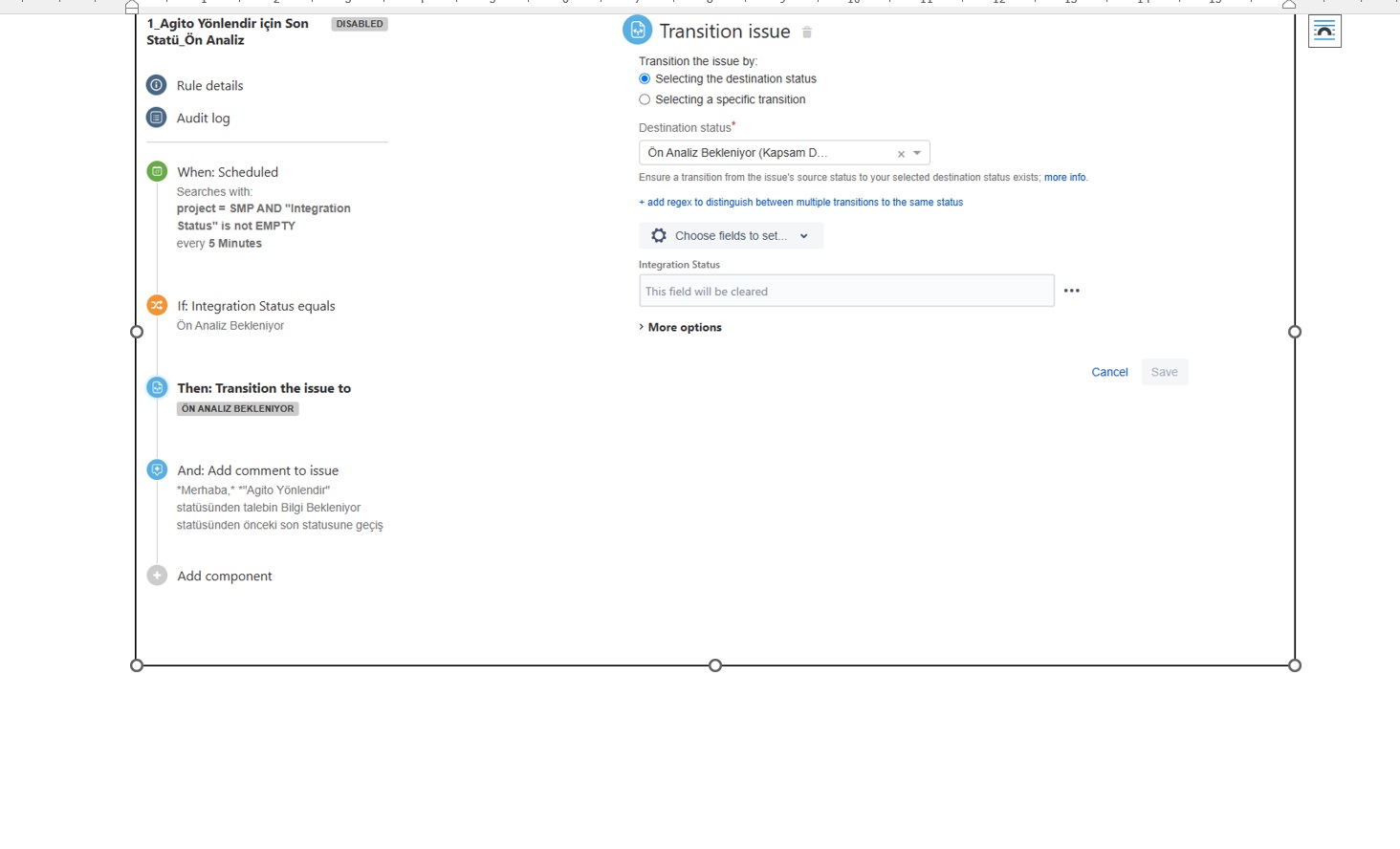Open the Audit log
1400x849 pixels.
[x=203, y=118]
